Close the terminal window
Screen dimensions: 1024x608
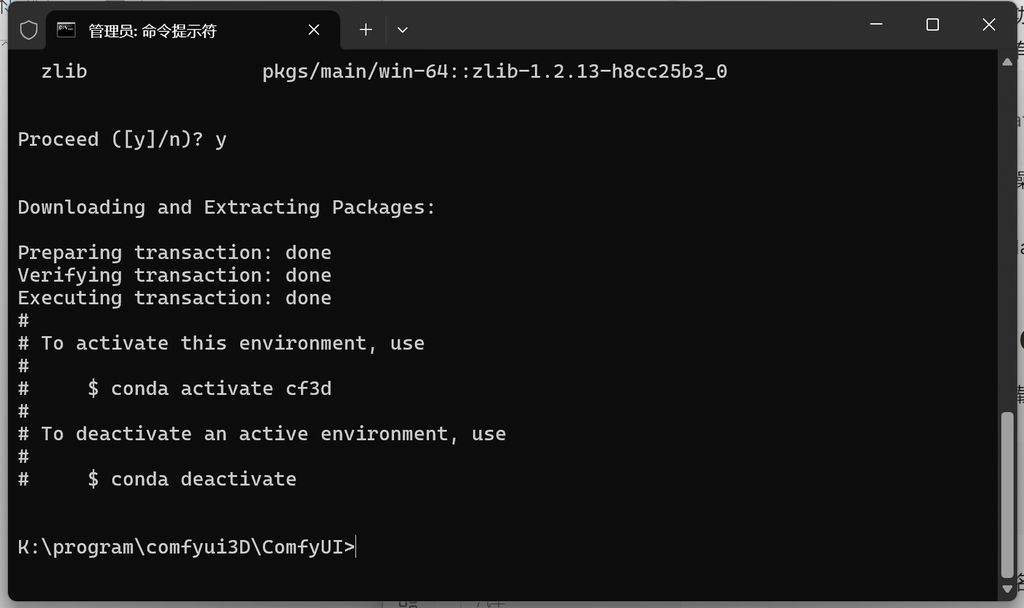[x=989, y=25]
